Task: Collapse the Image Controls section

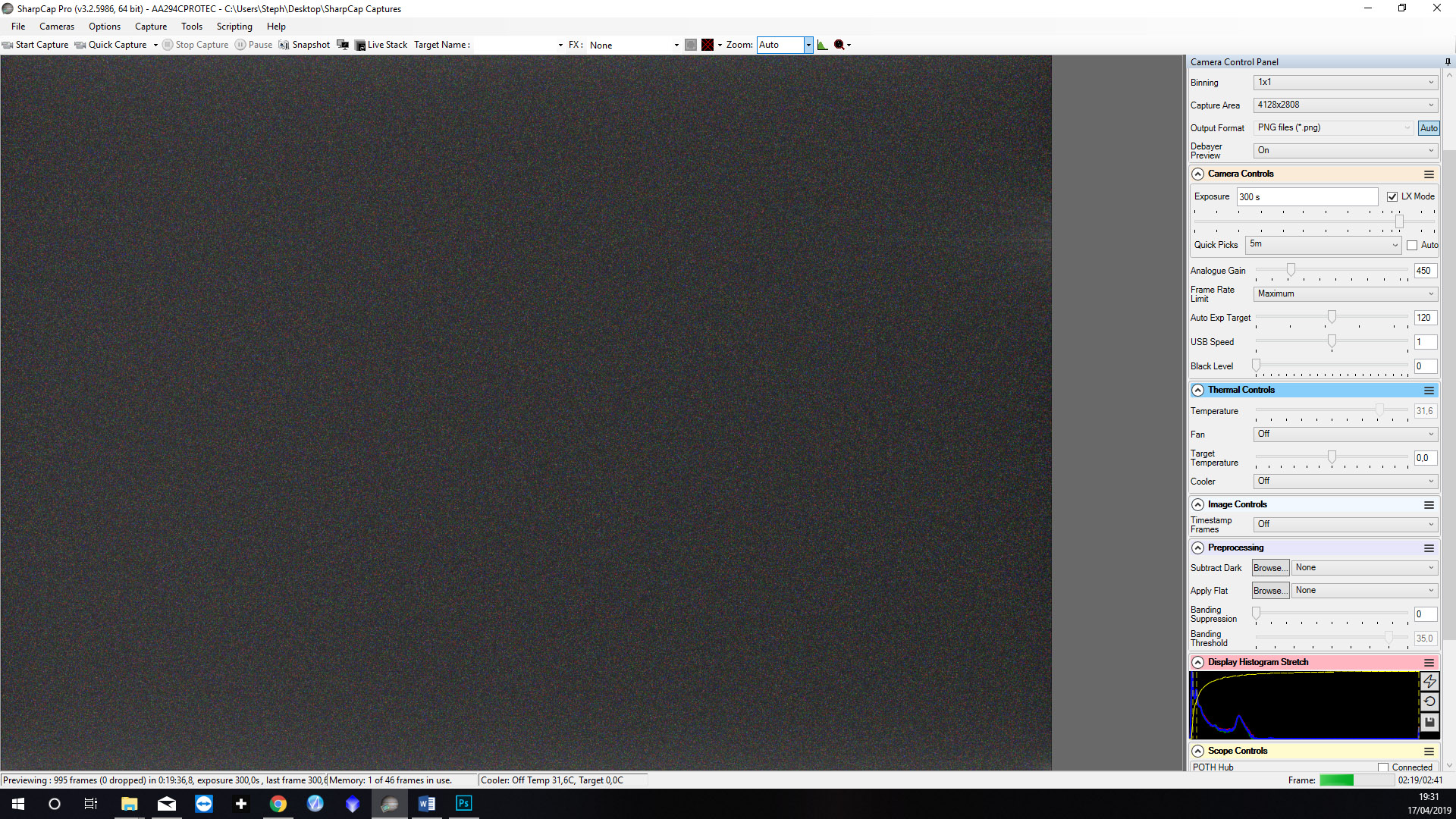Action: (1198, 505)
